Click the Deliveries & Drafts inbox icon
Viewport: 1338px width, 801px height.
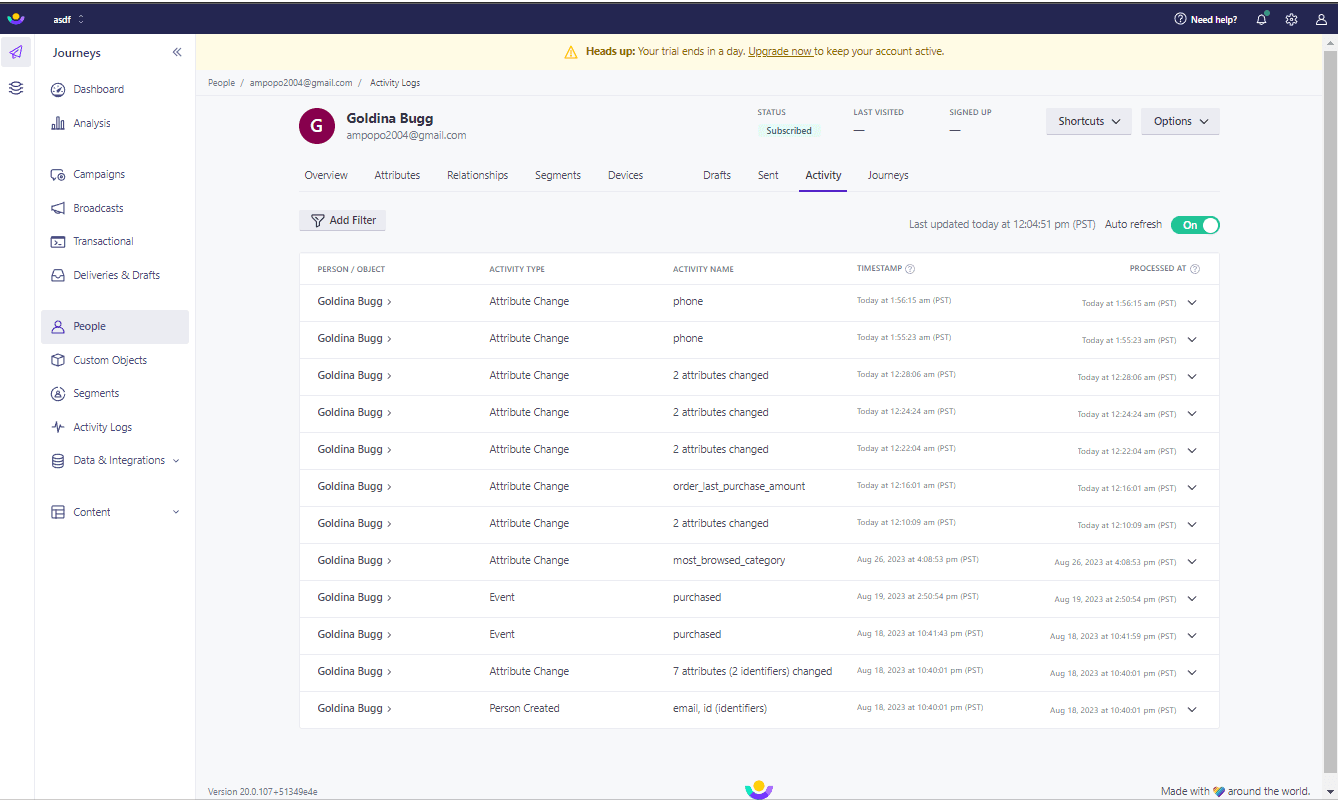[x=58, y=275]
